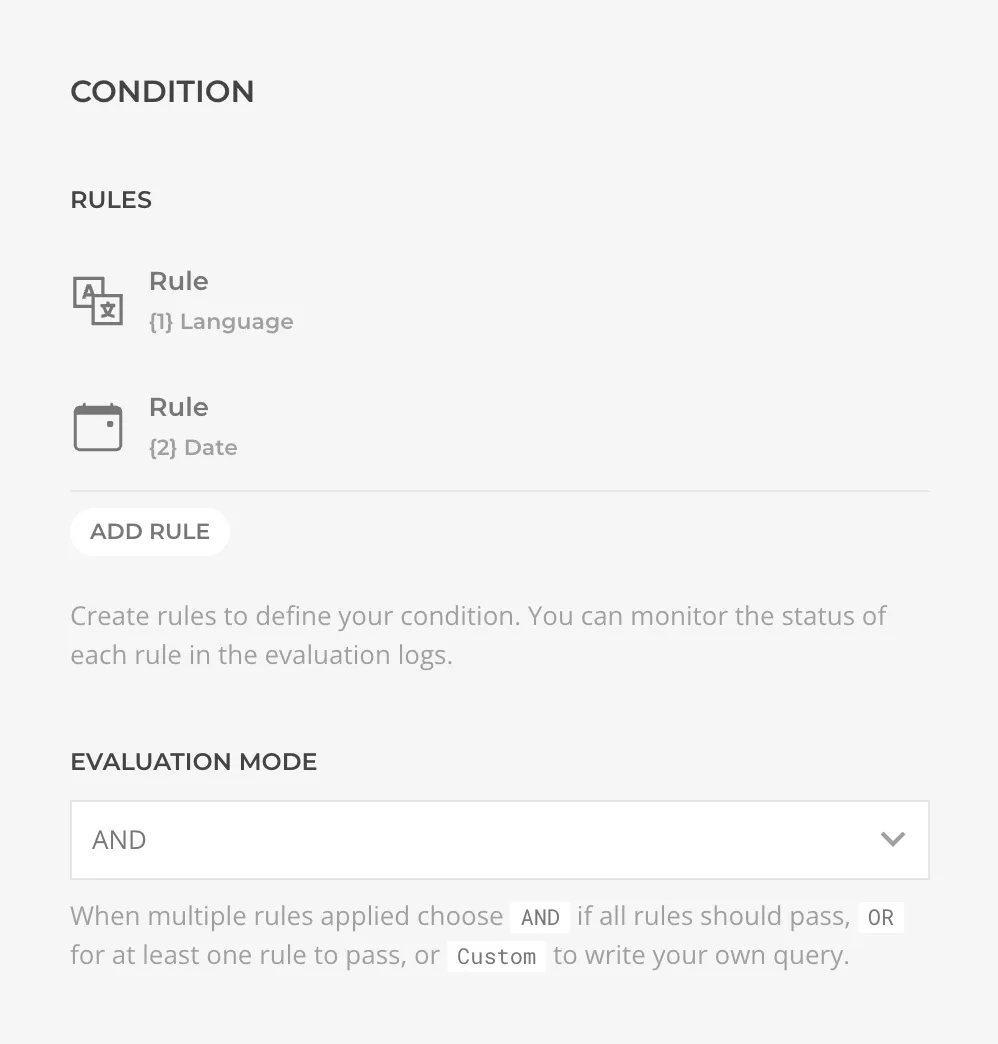Viewport: 998px width, 1044px height.
Task: Click the Language translation icon
Action: 98,301
